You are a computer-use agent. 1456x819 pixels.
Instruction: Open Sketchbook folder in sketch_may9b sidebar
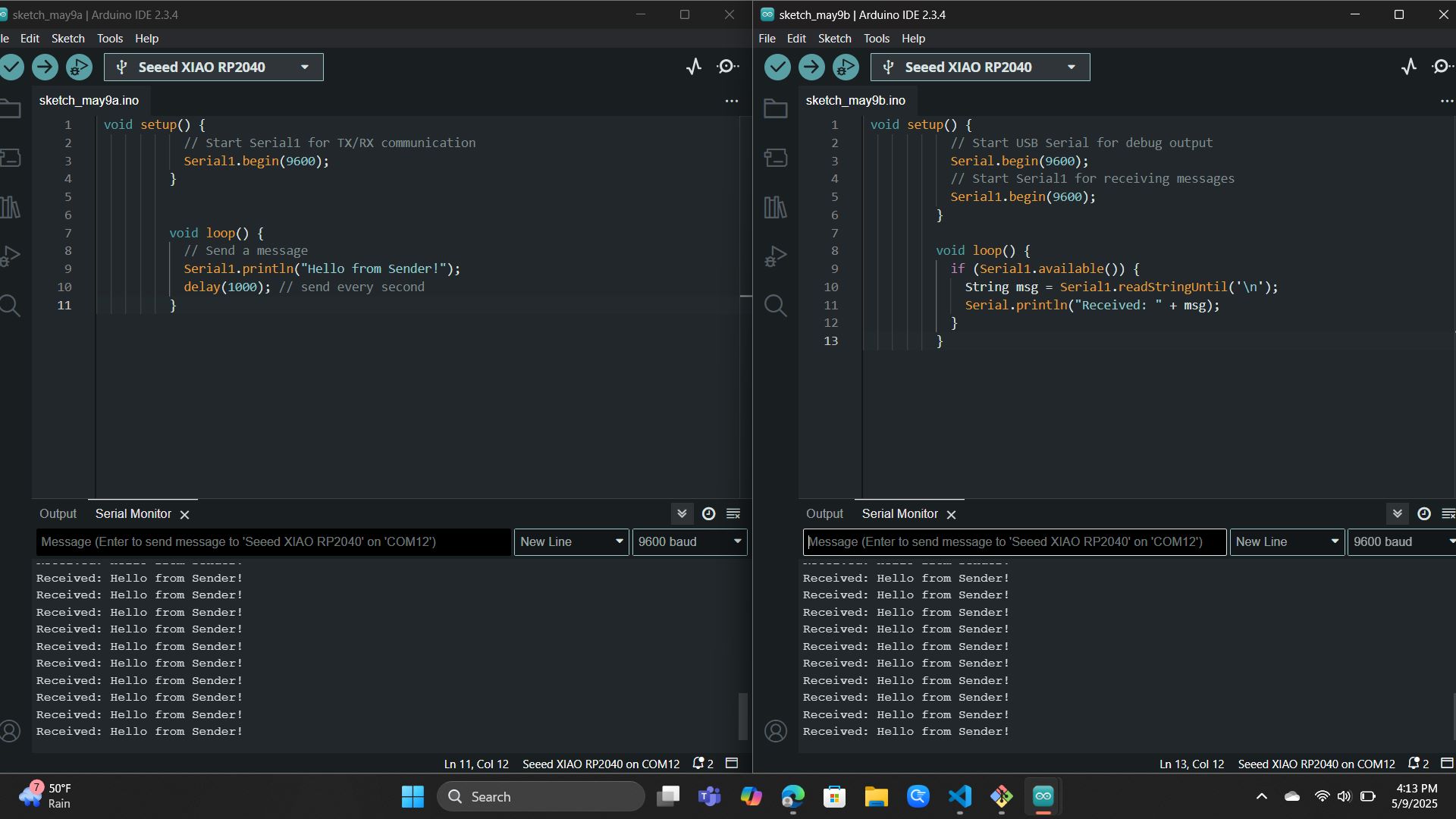[775, 108]
